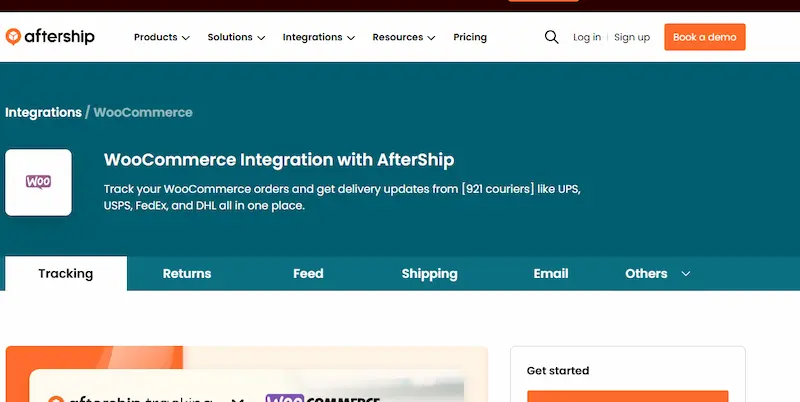Switch to the Returns tab
The width and height of the screenshot is (800, 402).
(187, 273)
